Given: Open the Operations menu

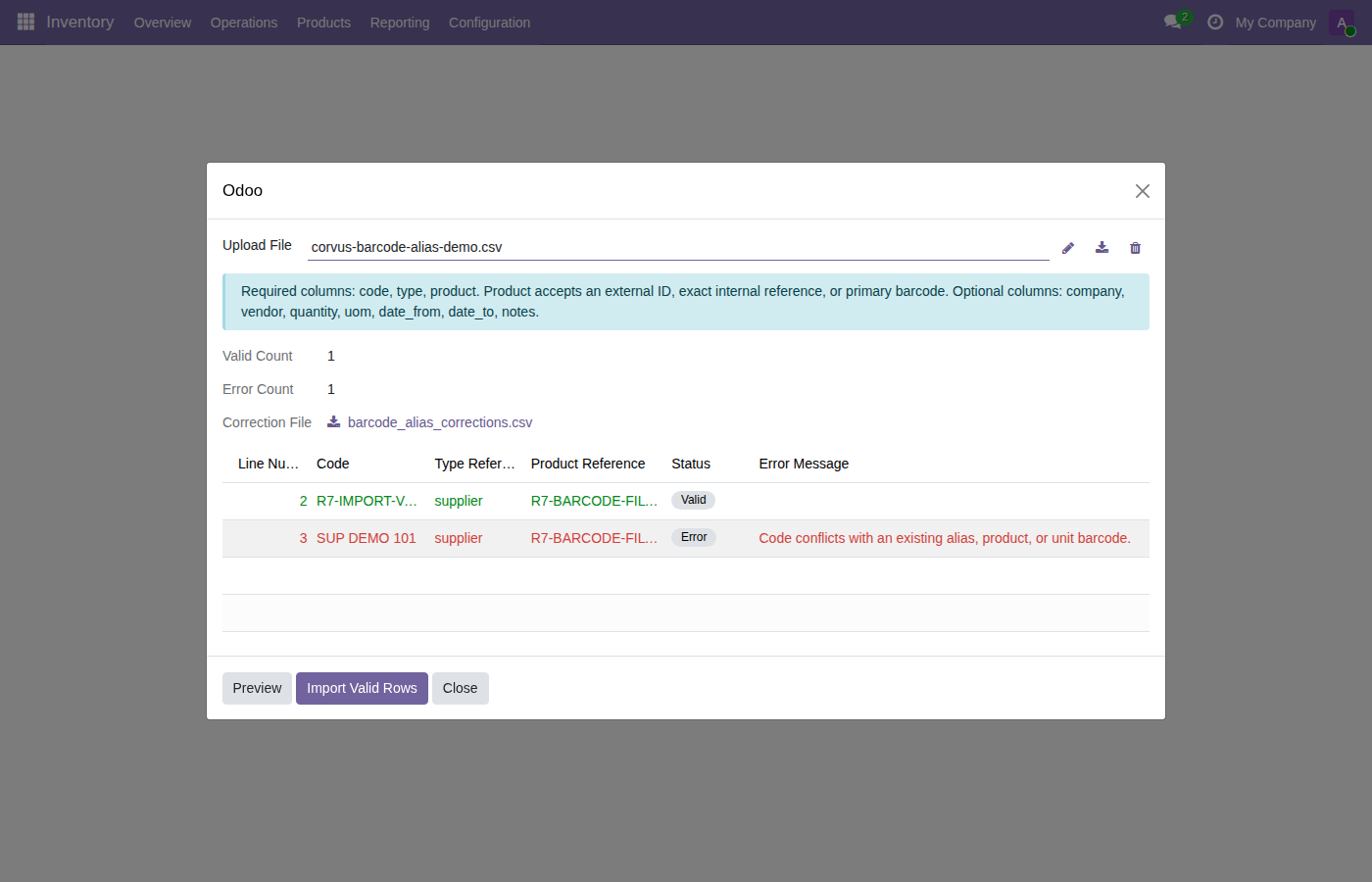Looking at the screenshot, I should click(x=244, y=23).
